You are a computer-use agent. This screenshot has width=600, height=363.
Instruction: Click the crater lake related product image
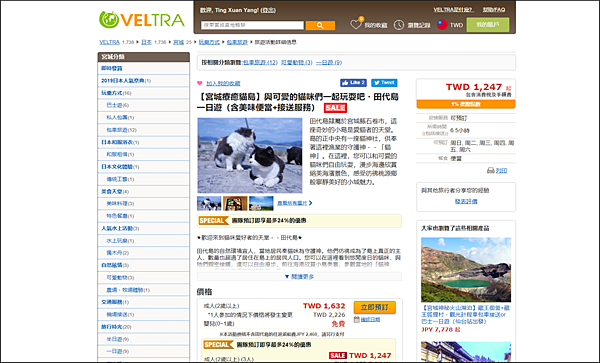tap(466, 270)
